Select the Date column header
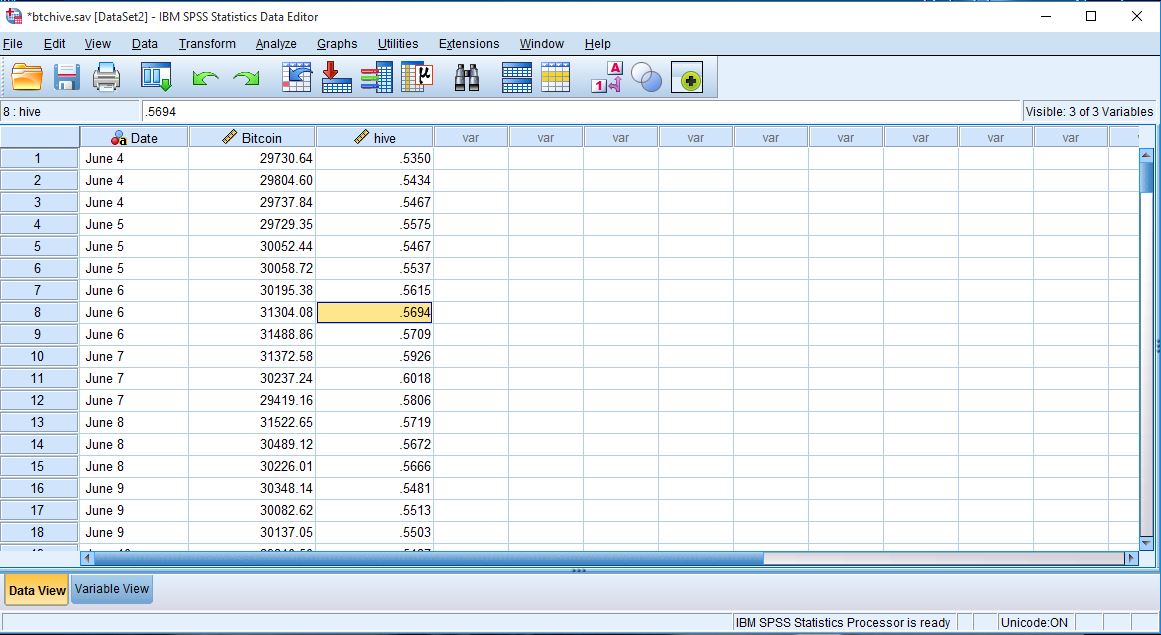 click(x=134, y=138)
